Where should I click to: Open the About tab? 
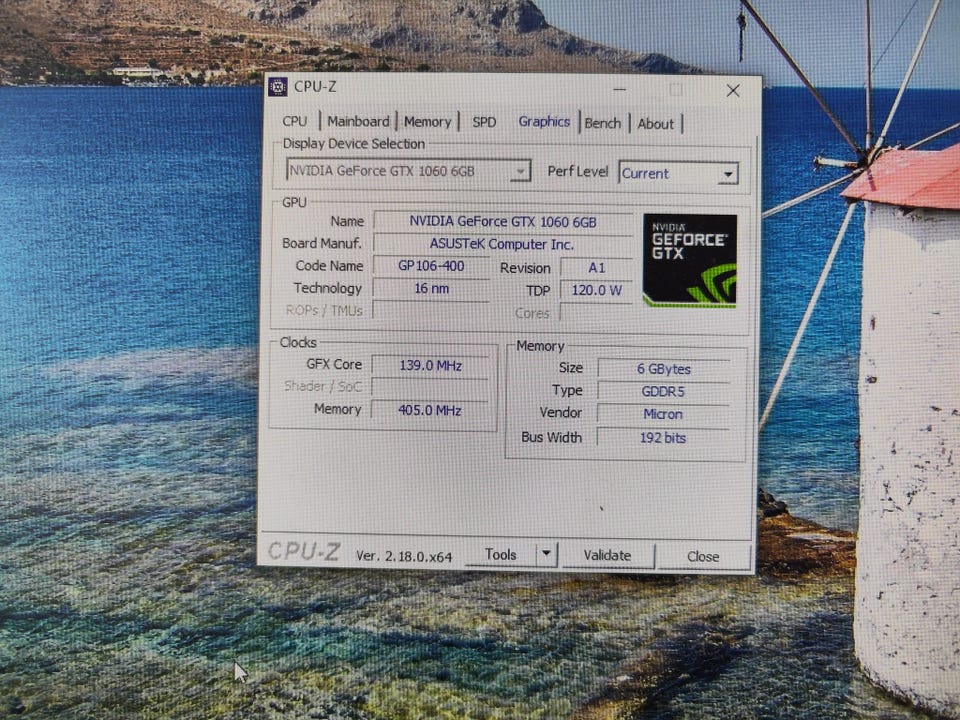click(655, 124)
